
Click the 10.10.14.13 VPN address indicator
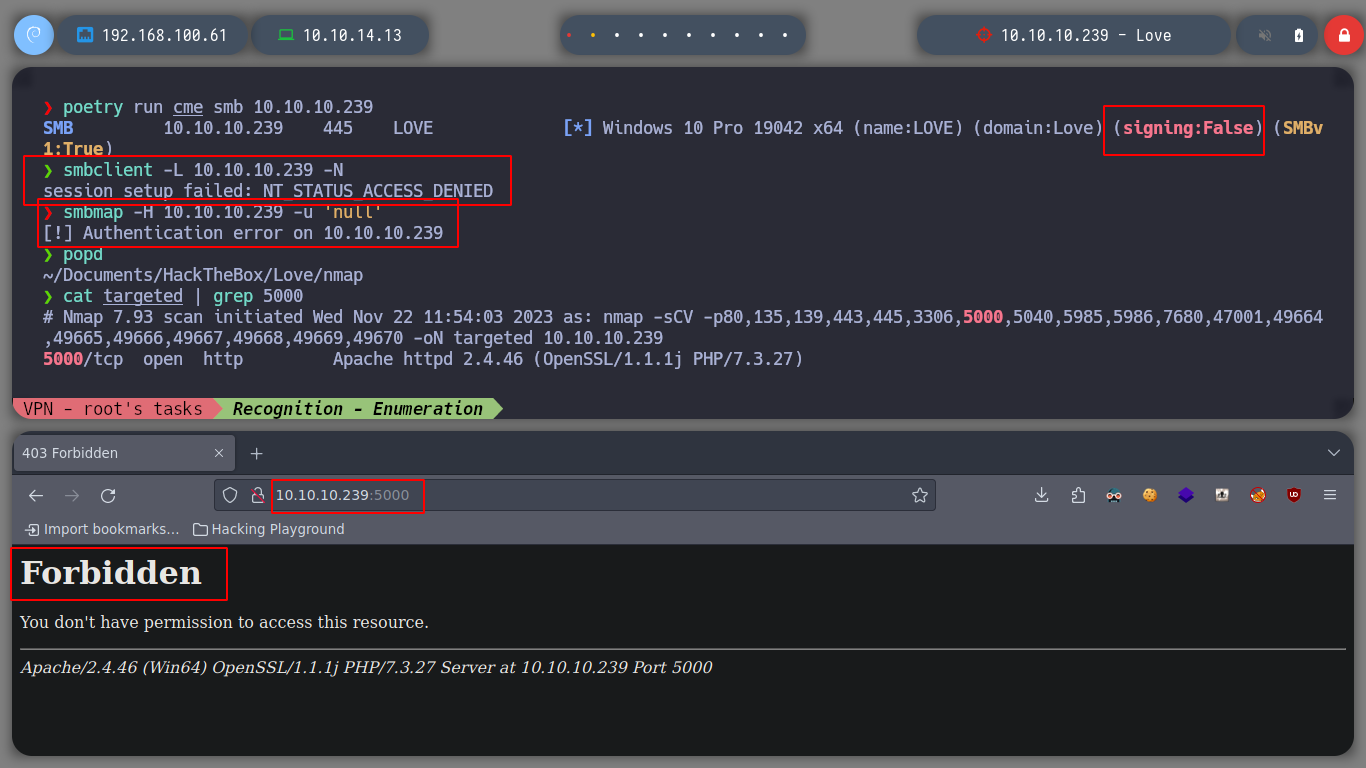340,35
